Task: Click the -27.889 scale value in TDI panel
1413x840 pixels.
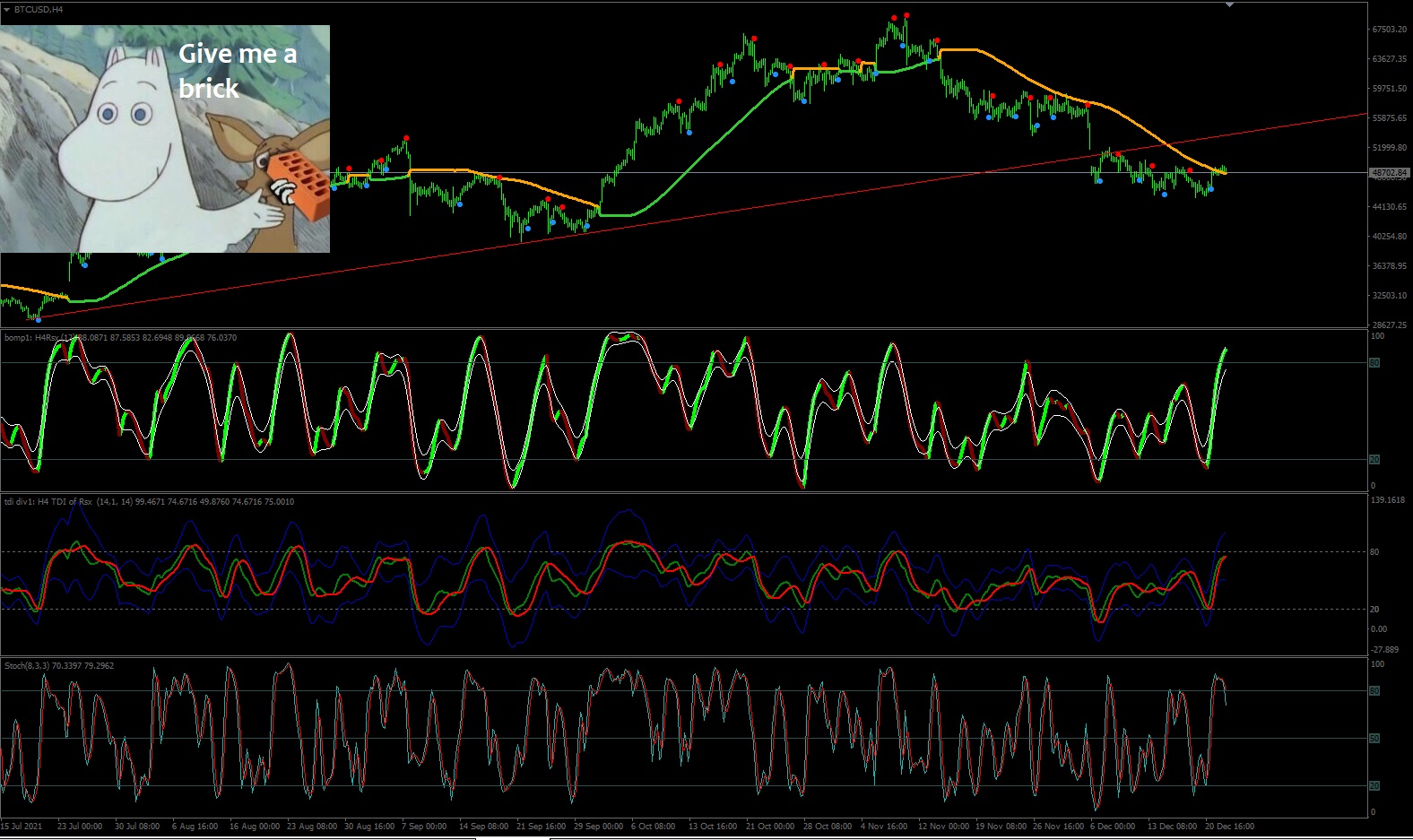Action: 1385,650
